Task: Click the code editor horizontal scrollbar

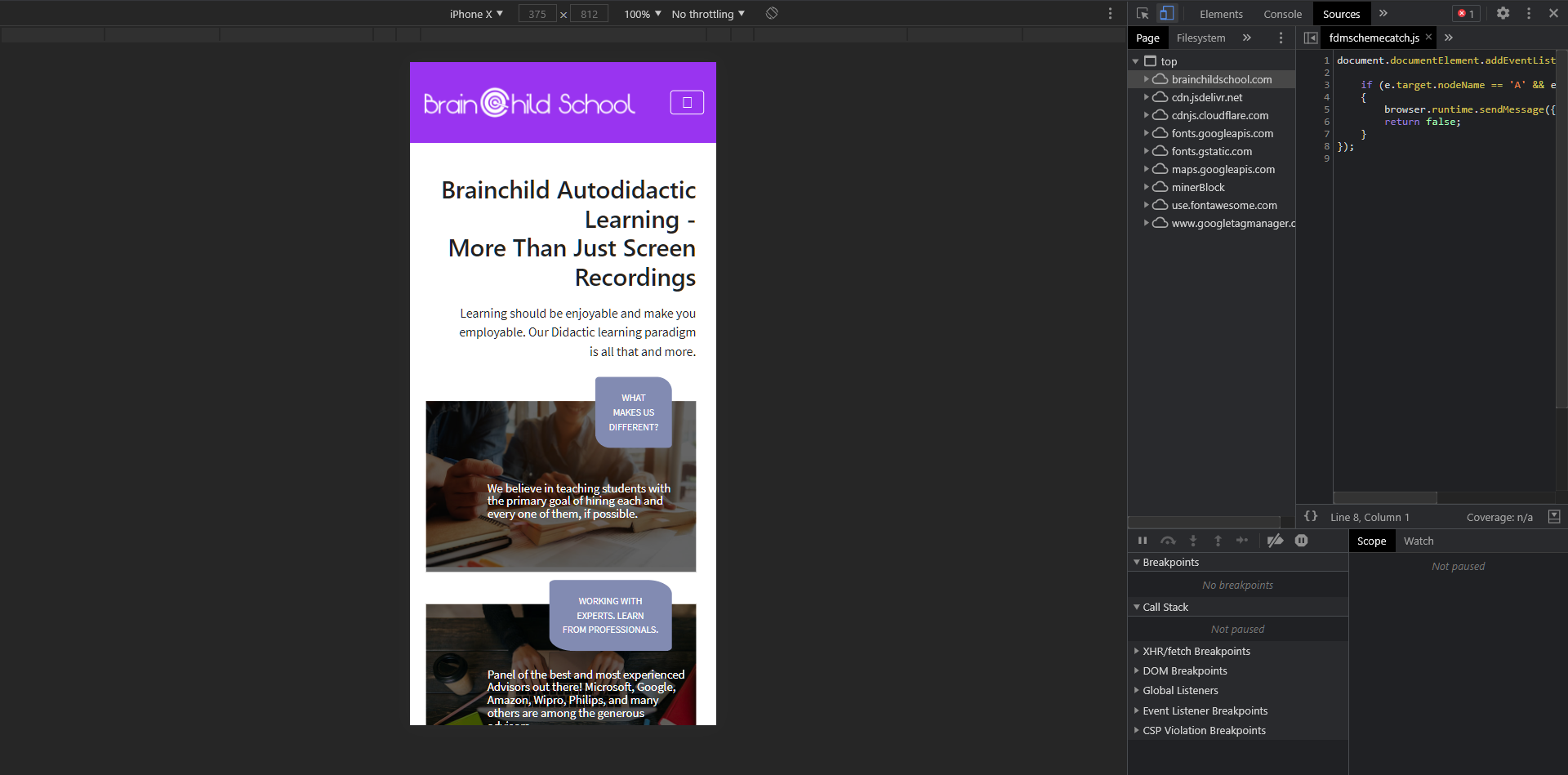Action: point(1385,498)
